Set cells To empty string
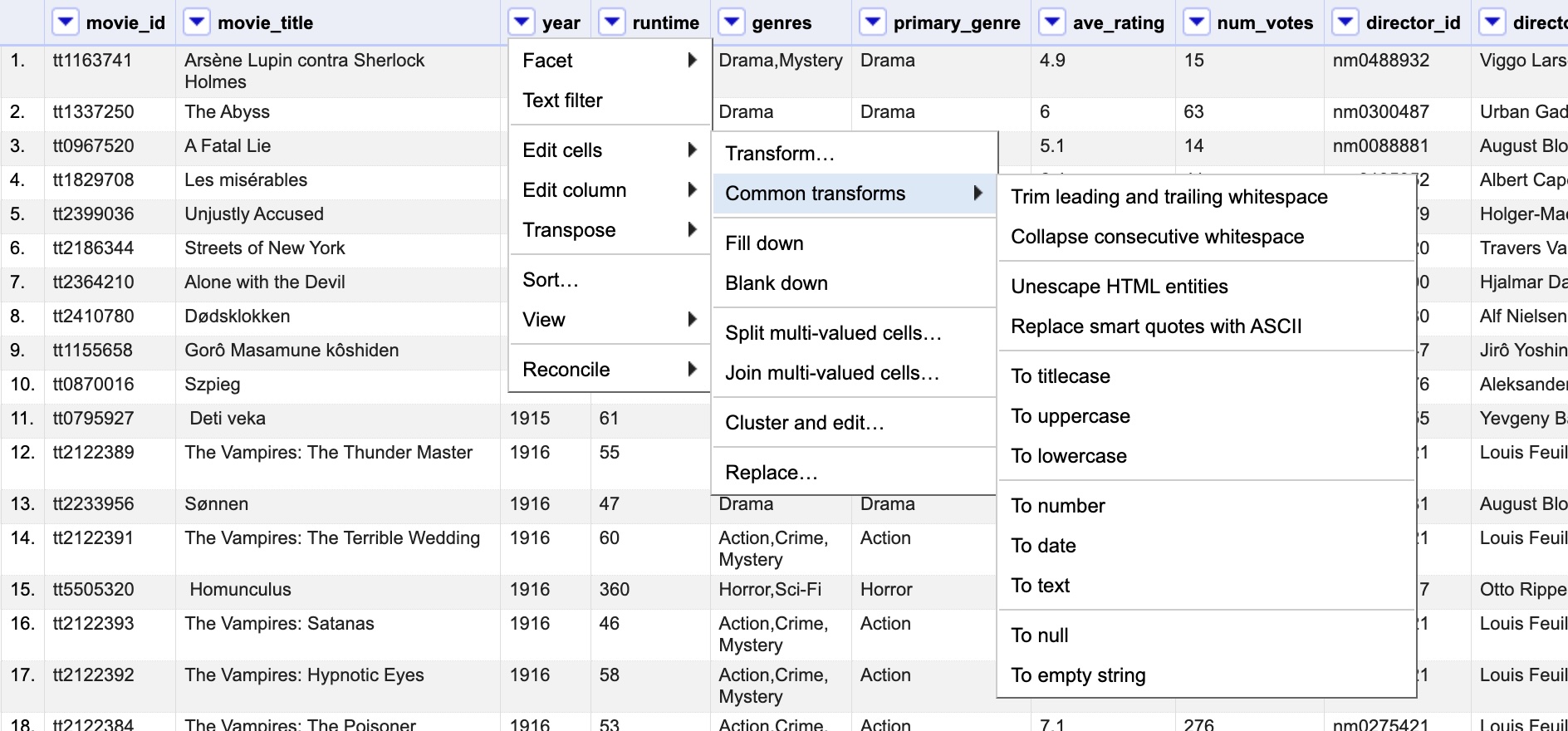 coord(1207,675)
